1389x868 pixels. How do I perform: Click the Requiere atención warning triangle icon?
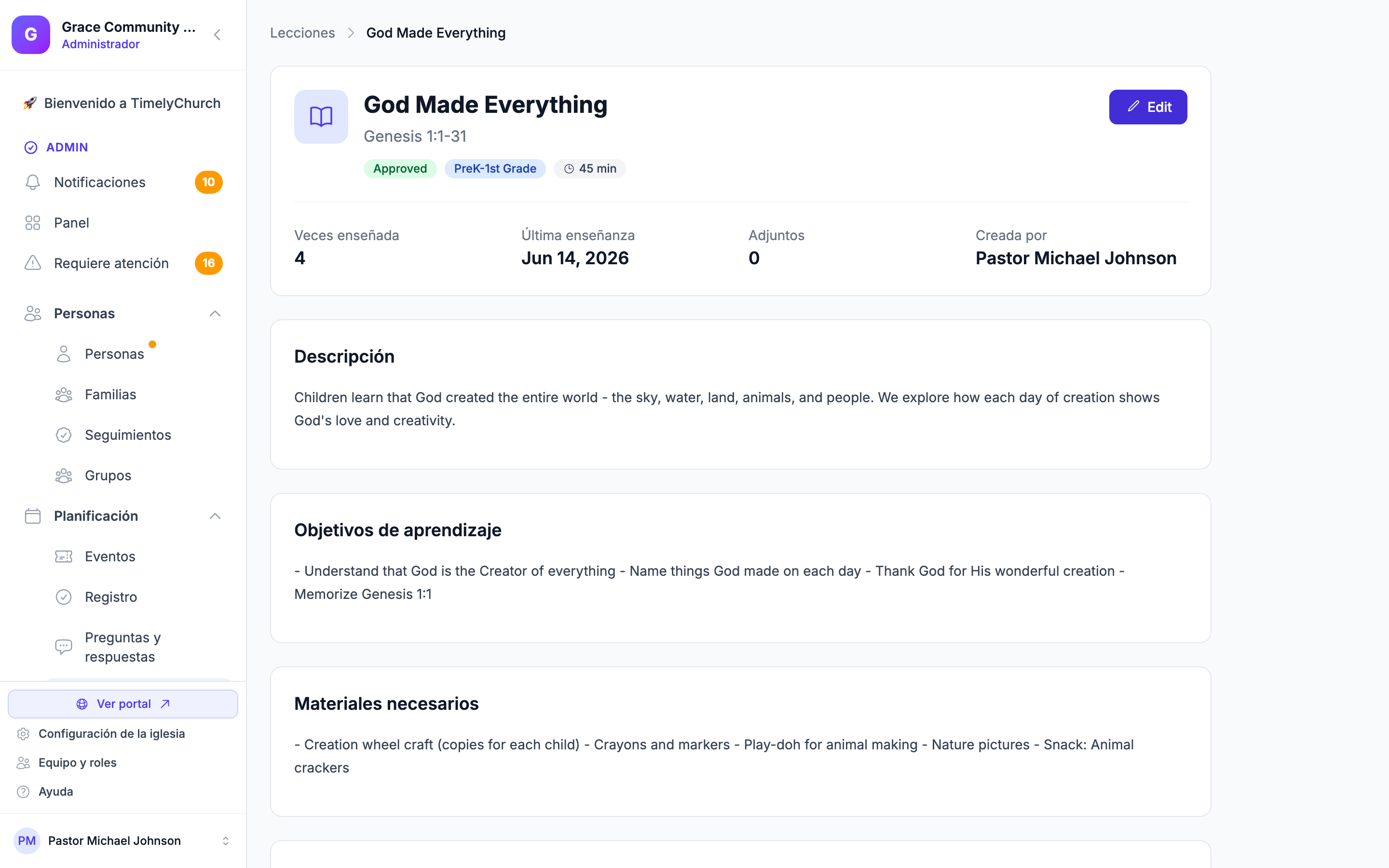(x=33, y=263)
